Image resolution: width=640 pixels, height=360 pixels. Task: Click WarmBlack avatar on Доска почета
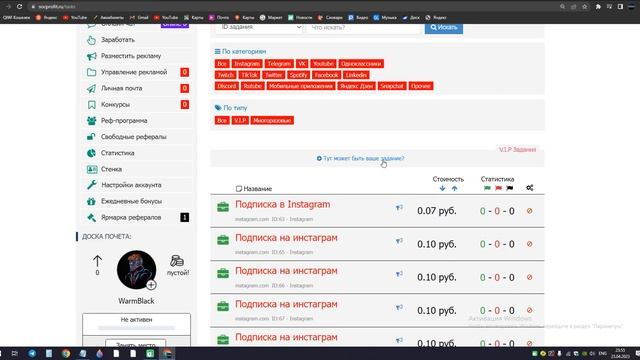(x=136, y=270)
